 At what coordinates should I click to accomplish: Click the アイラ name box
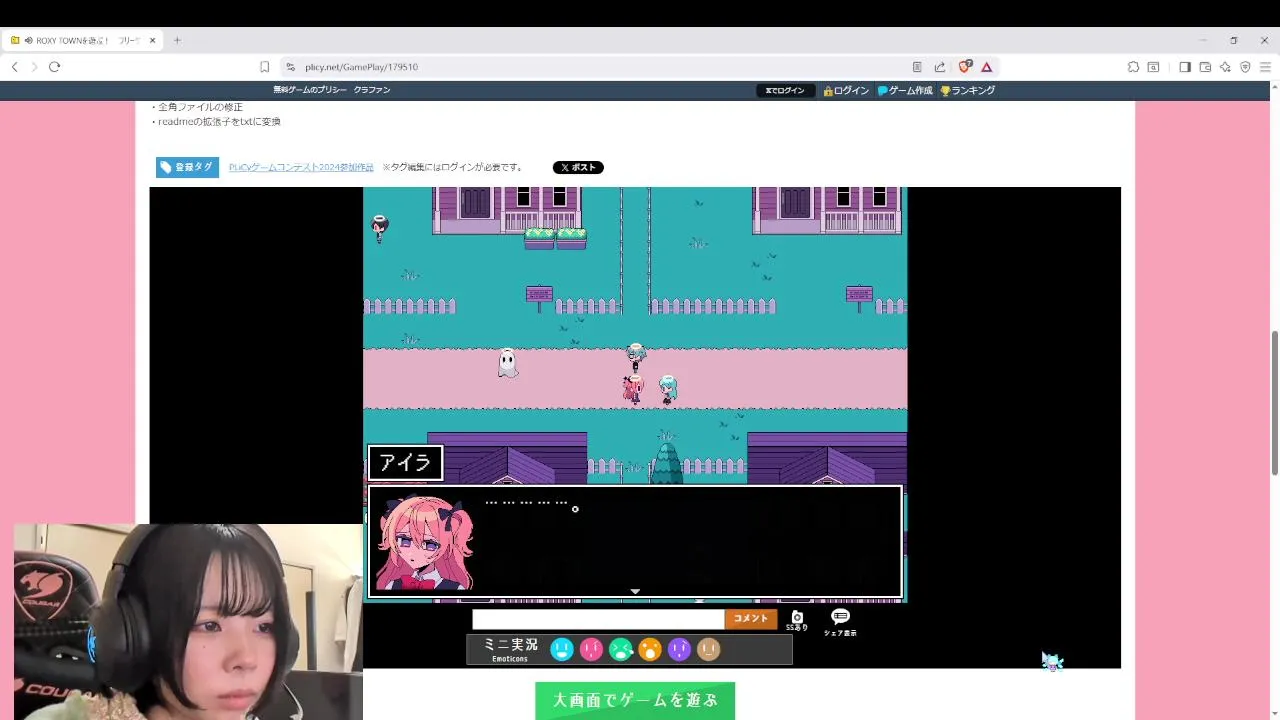[405, 463]
